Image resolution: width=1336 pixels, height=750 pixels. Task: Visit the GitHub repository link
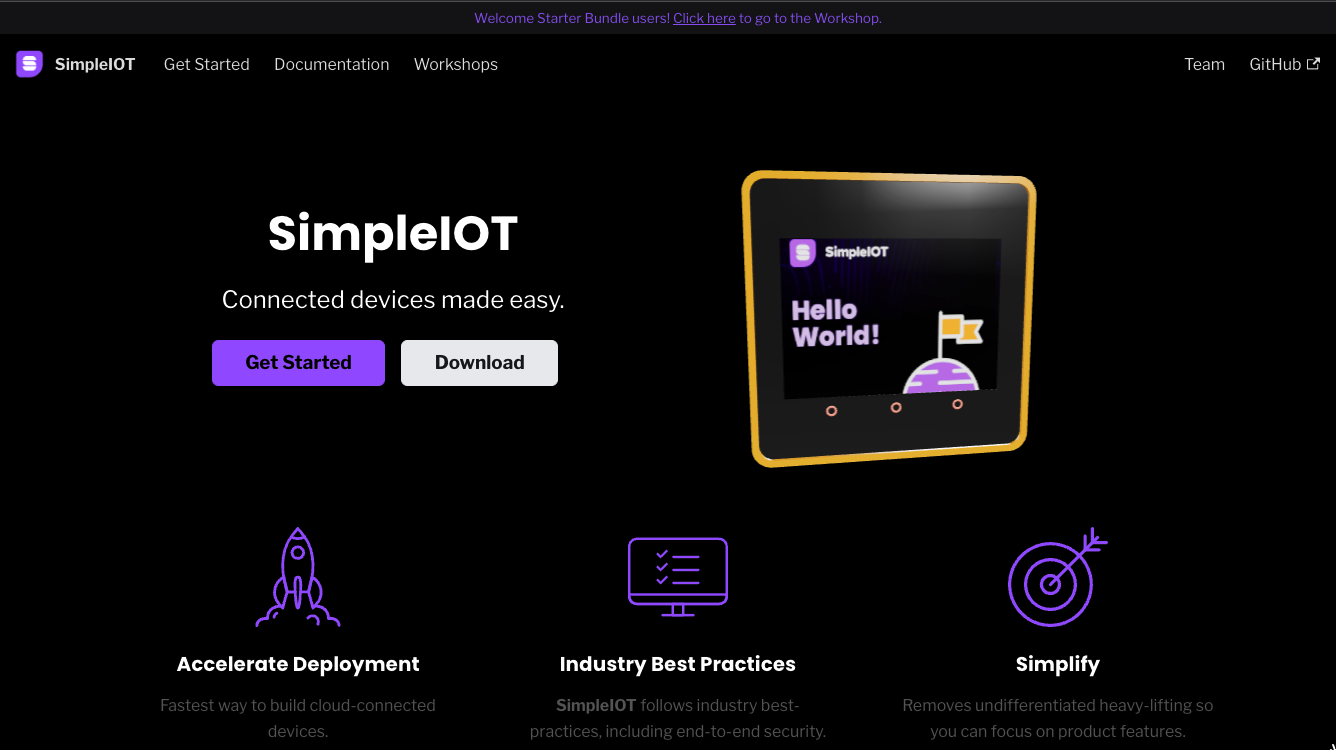[x=1276, y=64]
